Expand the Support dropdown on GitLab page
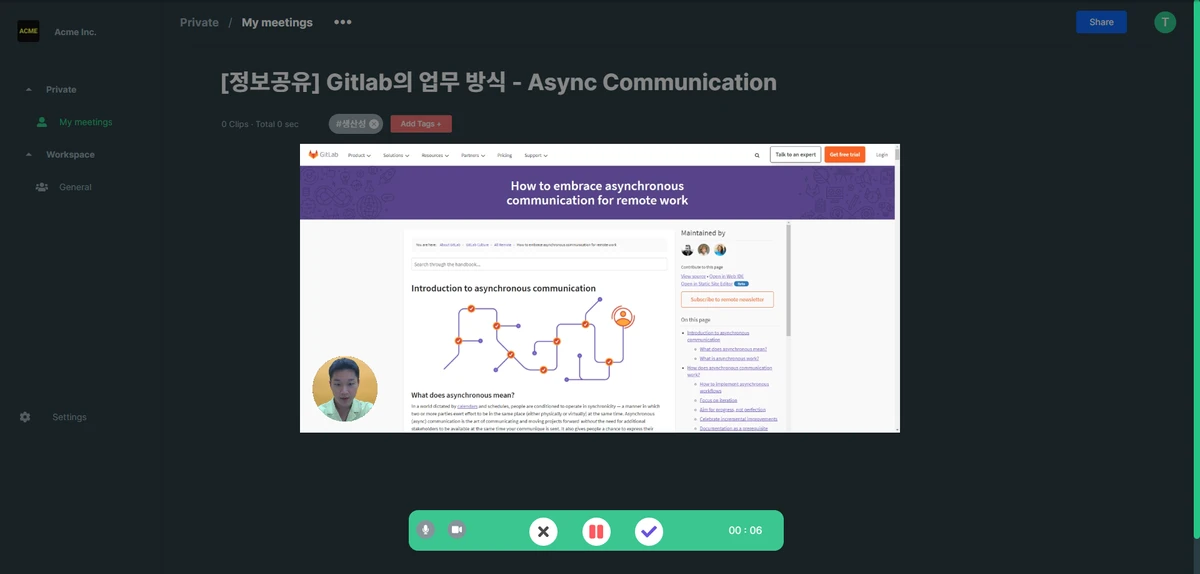 tap(536, 156)
